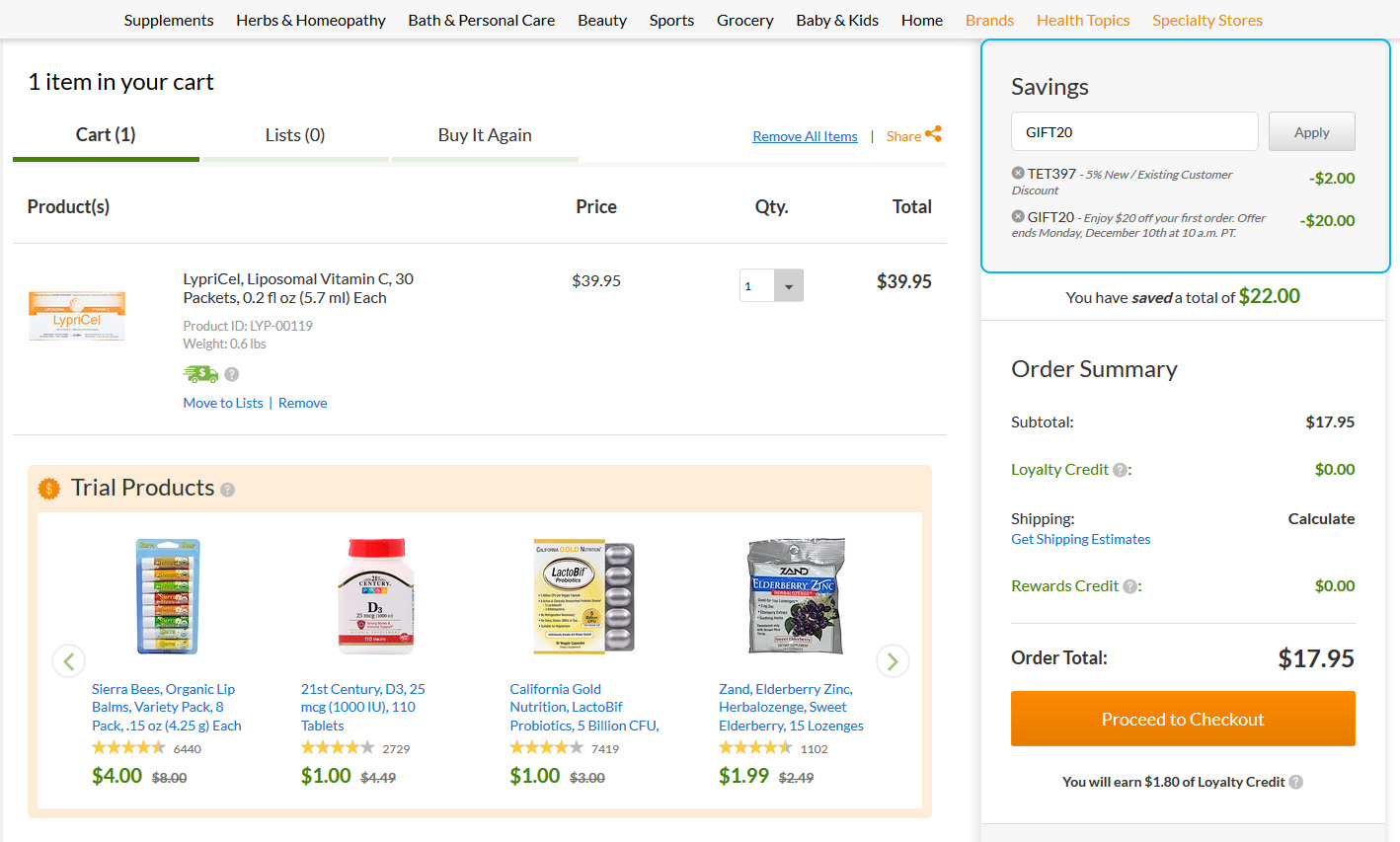Click the LypriCel product thumbnail
The image size is (1400, 842).
point(77,316)
